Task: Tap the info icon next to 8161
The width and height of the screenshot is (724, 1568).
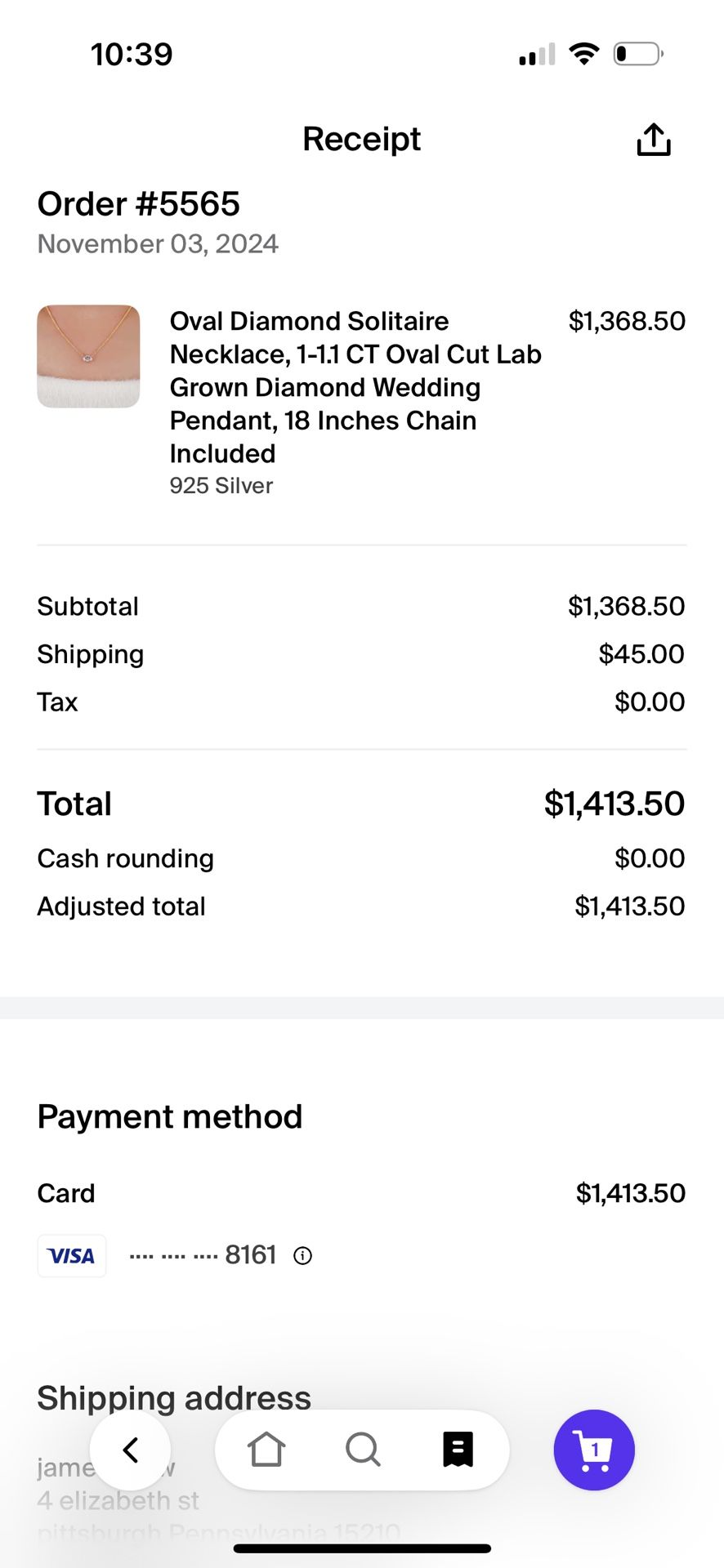Action: click(303, 1256)
